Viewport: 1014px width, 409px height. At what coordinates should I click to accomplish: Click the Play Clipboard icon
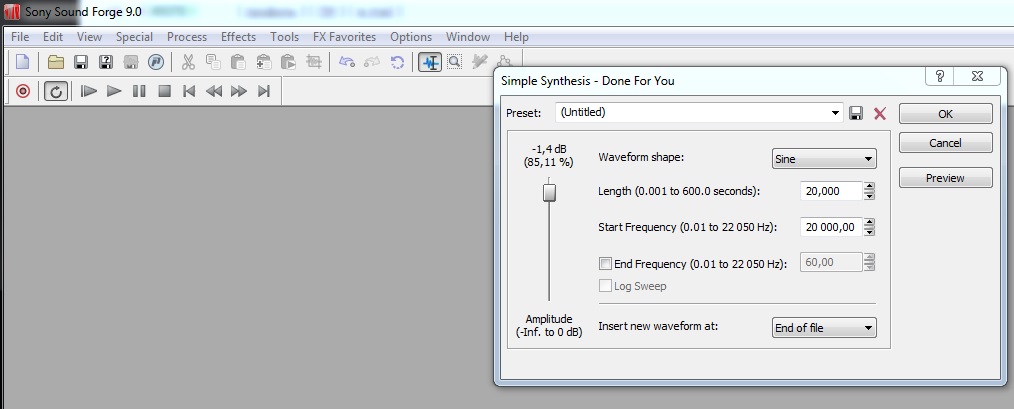click(288, 62)
